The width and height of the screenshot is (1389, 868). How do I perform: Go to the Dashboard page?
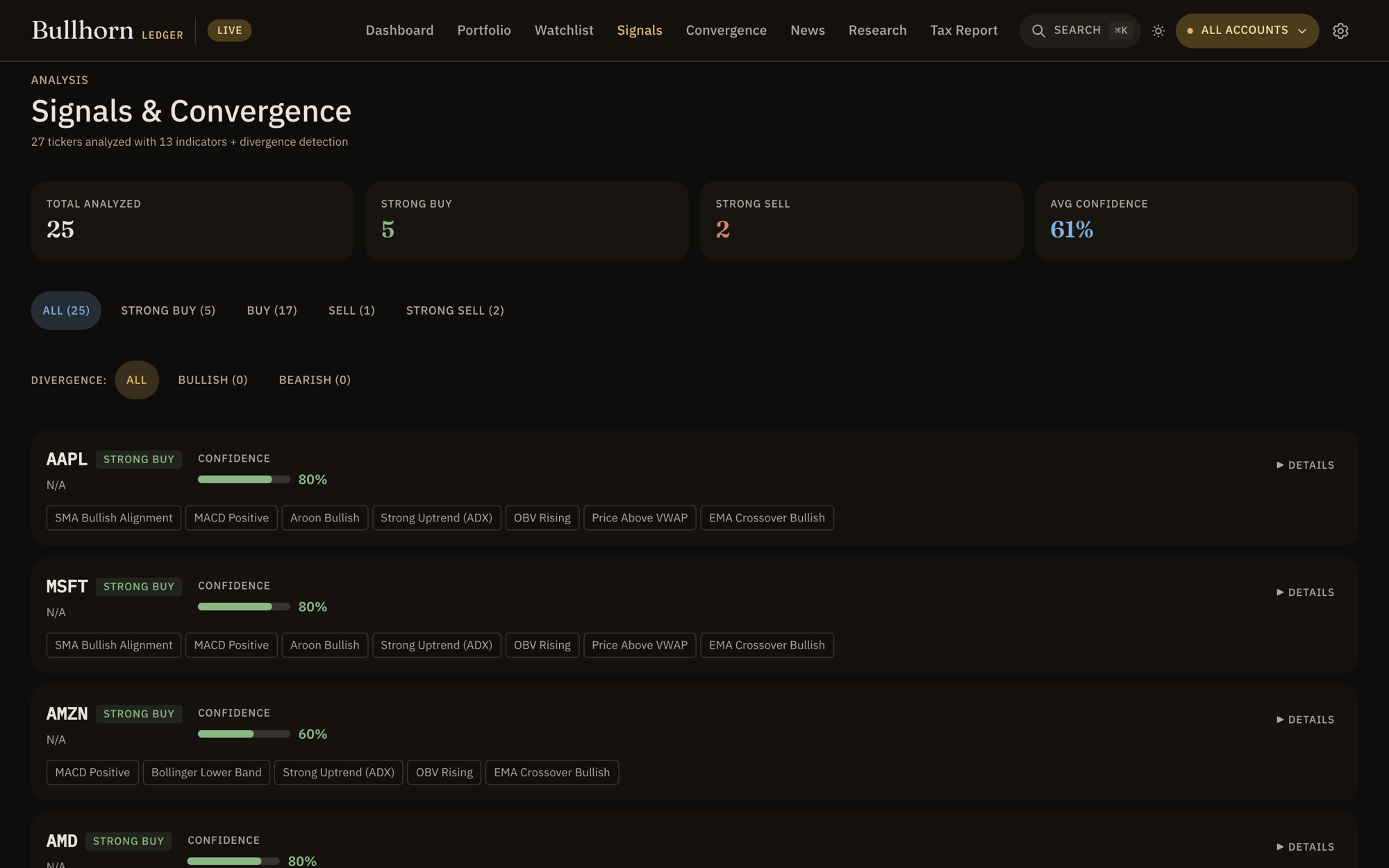pos(399,31)
